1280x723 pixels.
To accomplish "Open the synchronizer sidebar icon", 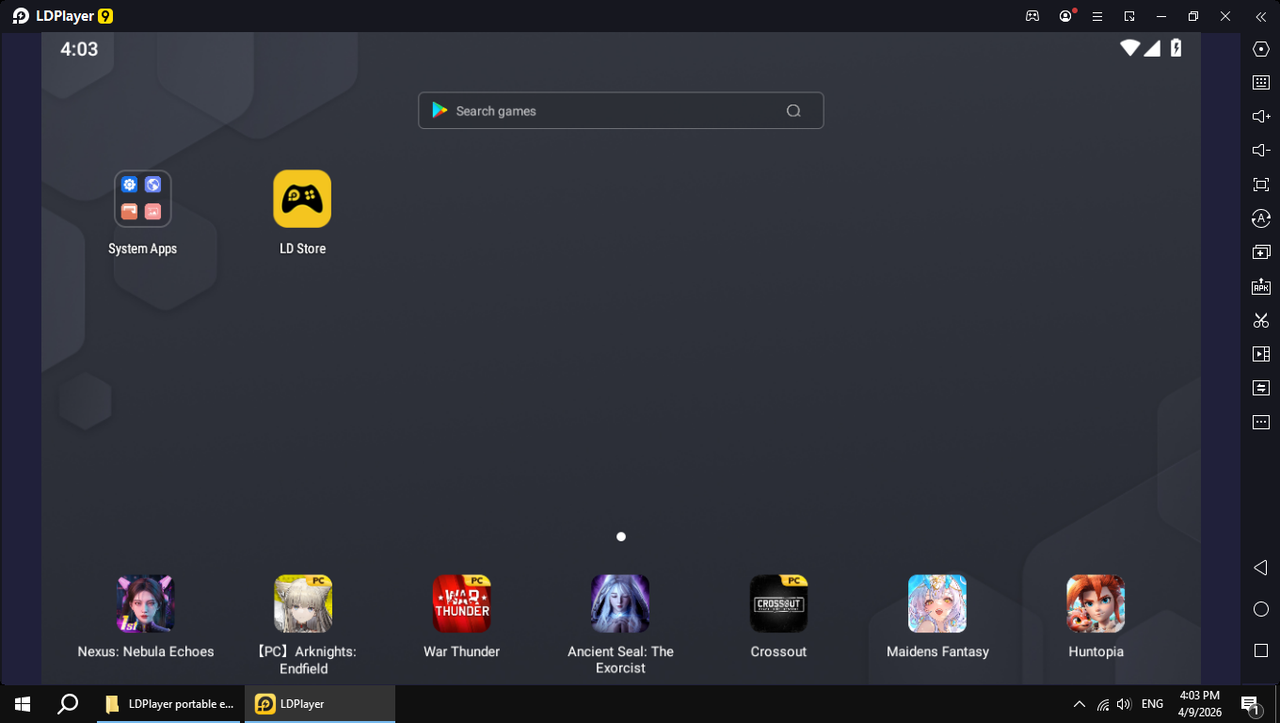I will coord(1261,388).
